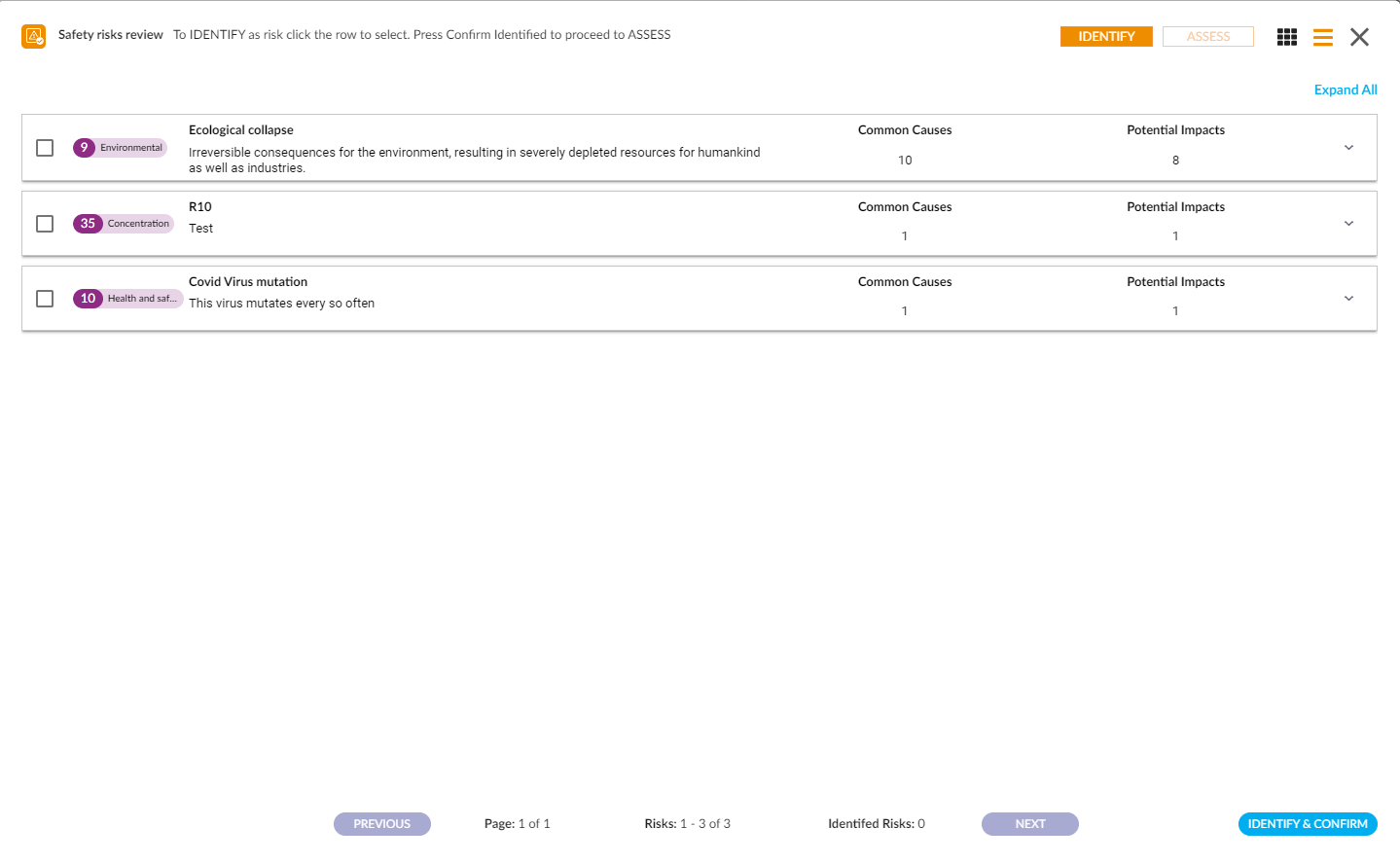Select the Covid Virus mutation checkbox
The height and width of the screenshot is (863, 1400).
45,299
